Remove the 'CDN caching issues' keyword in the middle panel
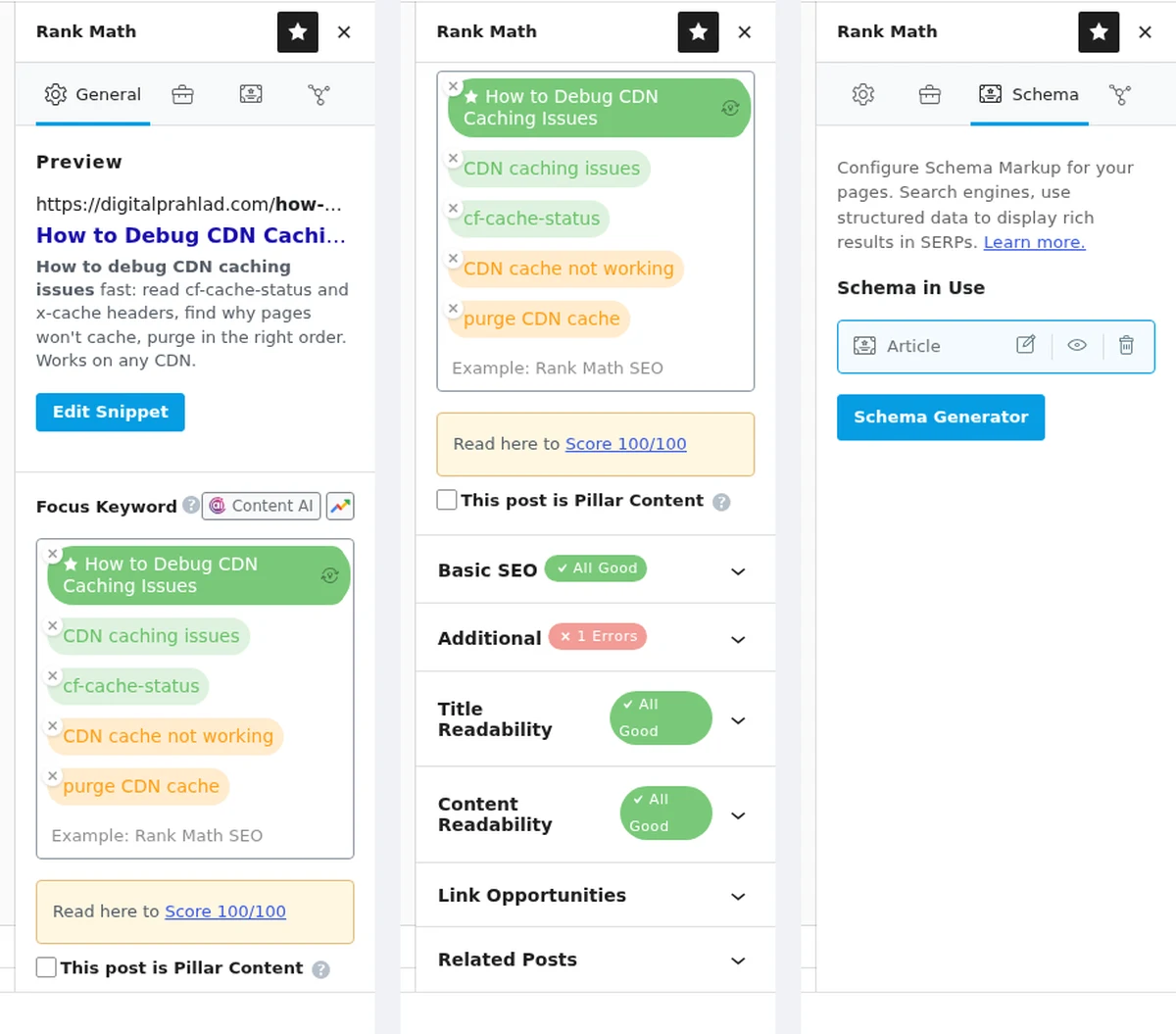The width and height of the screenshot is (1176, 1034). (453, 158)
